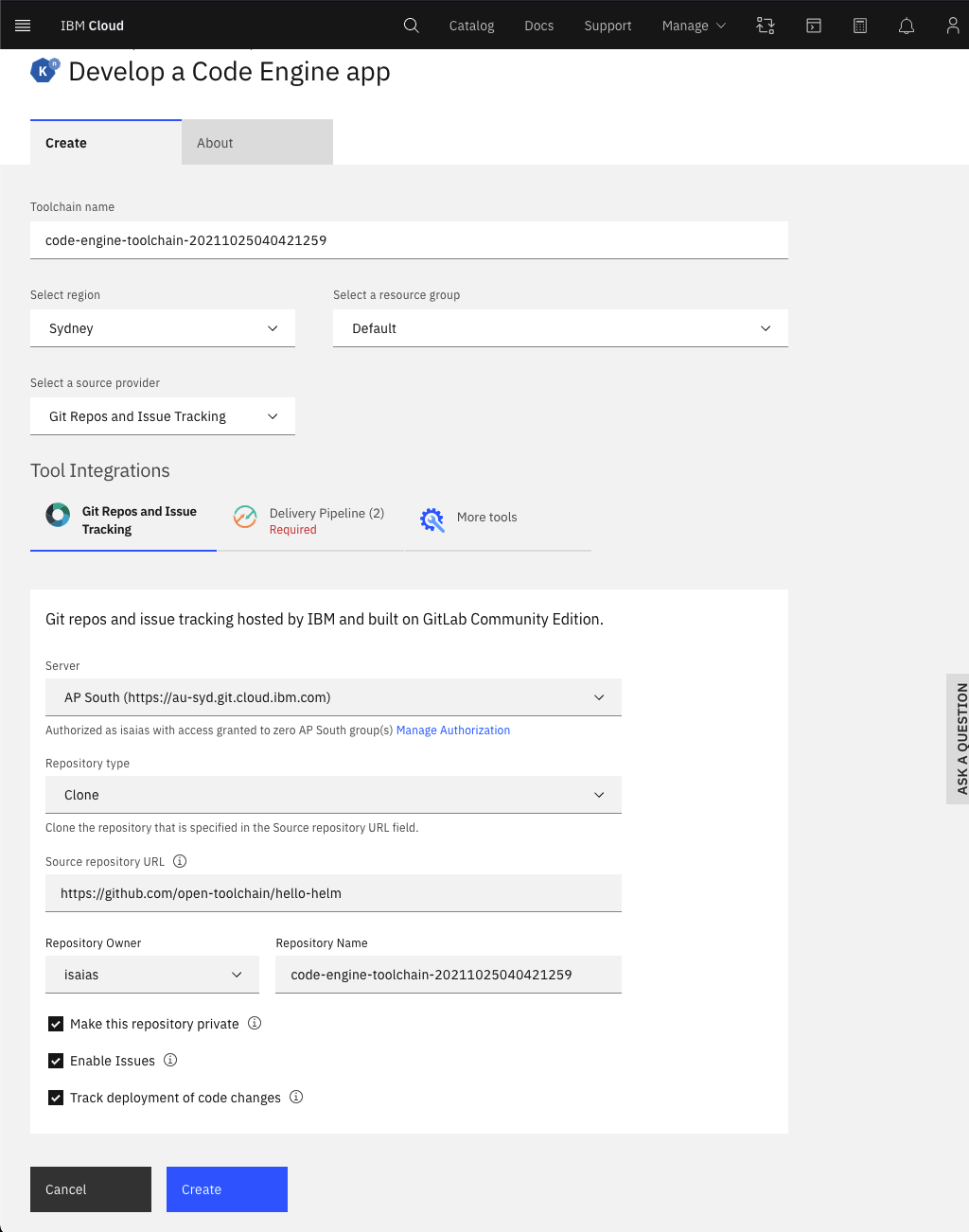Screen dimensions: 969x1232
Task: Open the Ask a Question side panel
Action: point(958,739)
